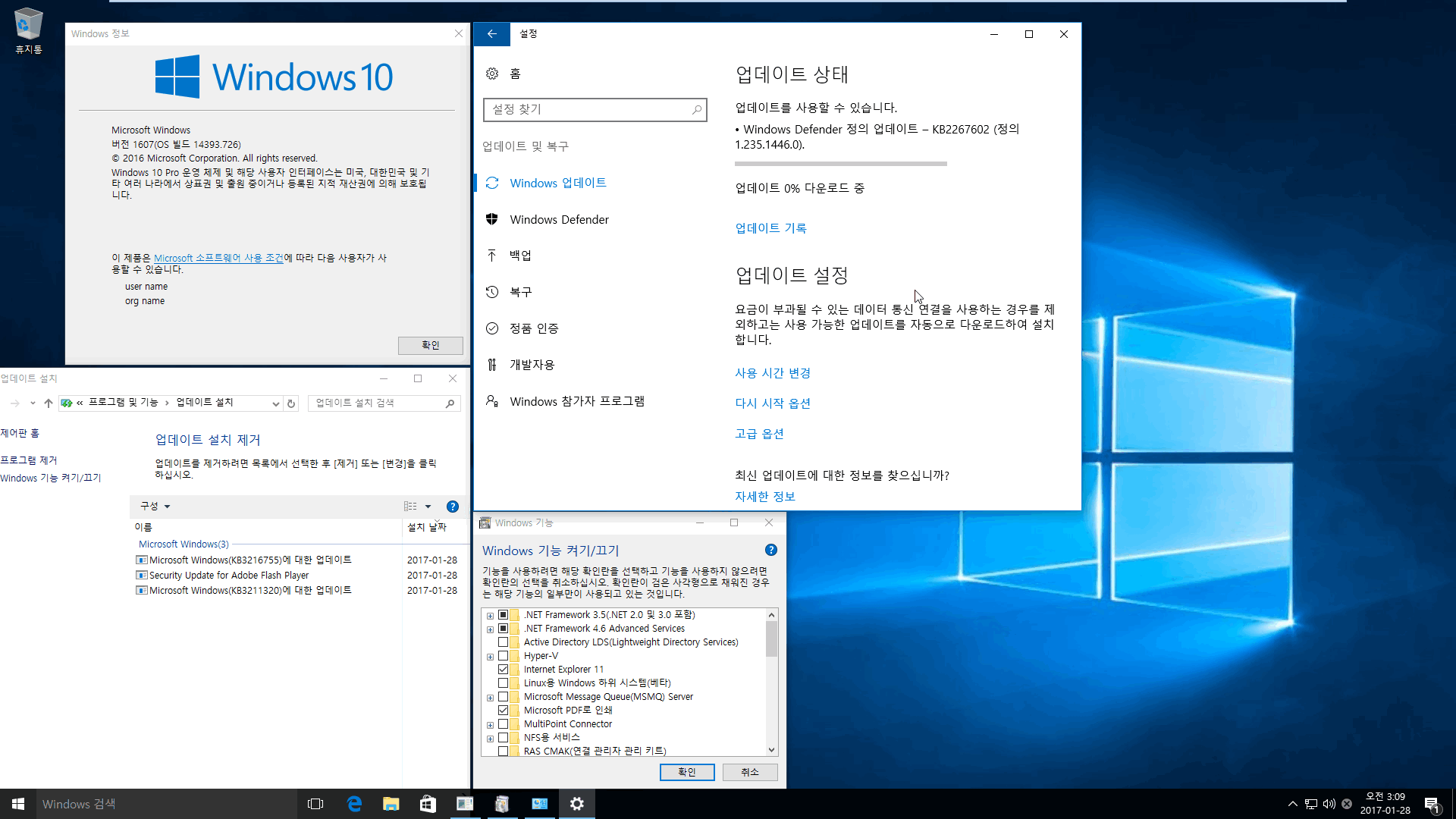1456x819 pixels.
Task: Open File Explorer from taskbar
Action: pyautogui.click(x=391, y=804)
